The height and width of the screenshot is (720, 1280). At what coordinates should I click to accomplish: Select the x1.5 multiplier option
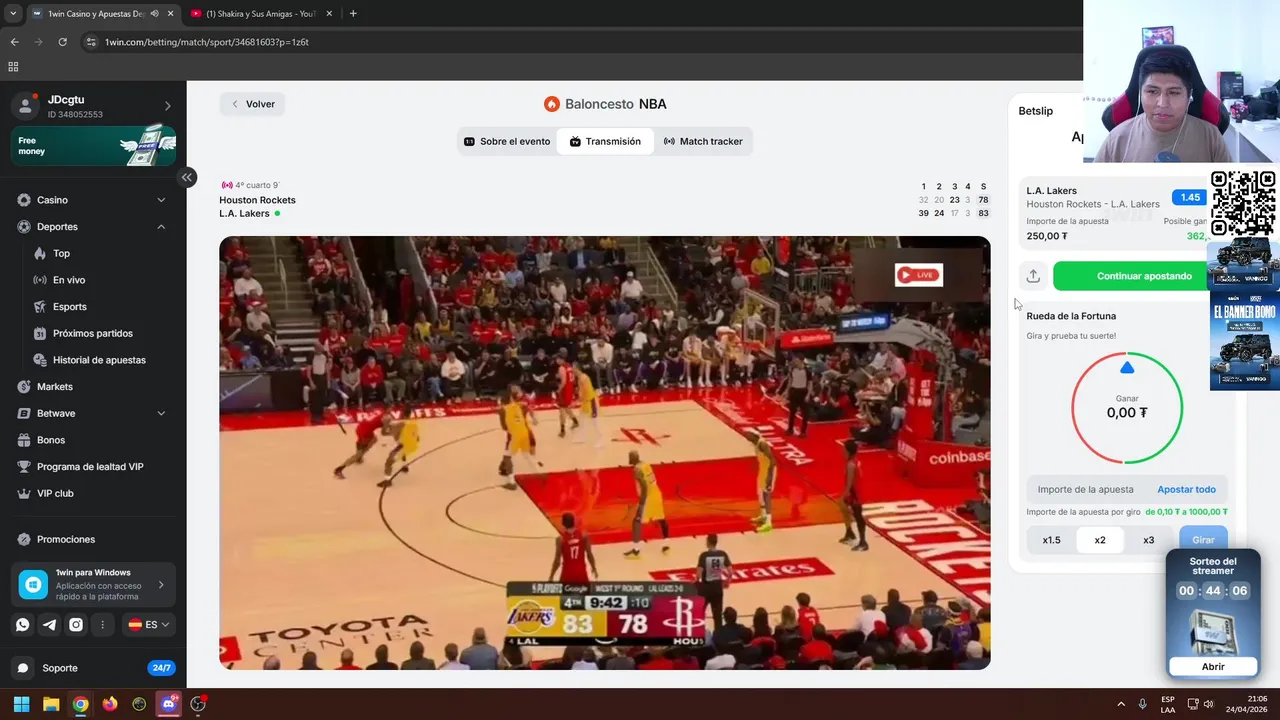click(x=1052, y=540)
